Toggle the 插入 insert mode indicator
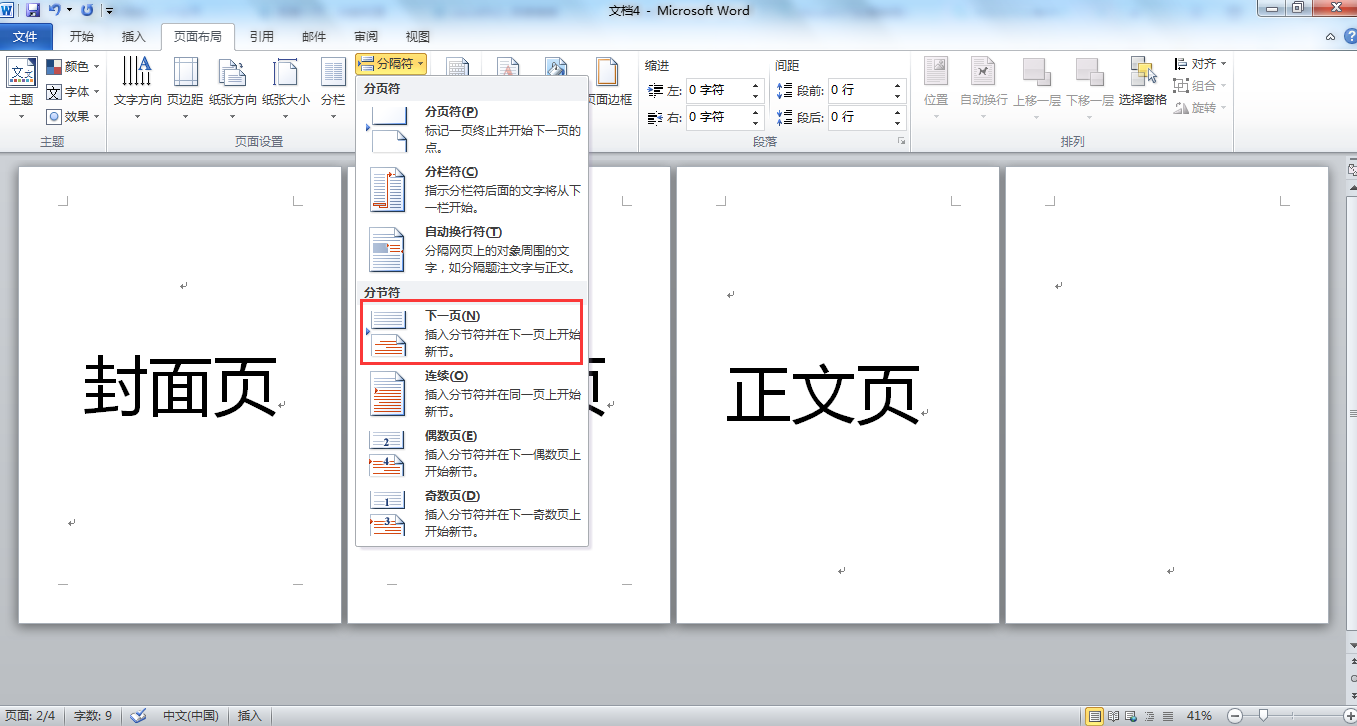The height and width of the screenshot is (726, 1357). pyautogui.click(x=249, y=716)
